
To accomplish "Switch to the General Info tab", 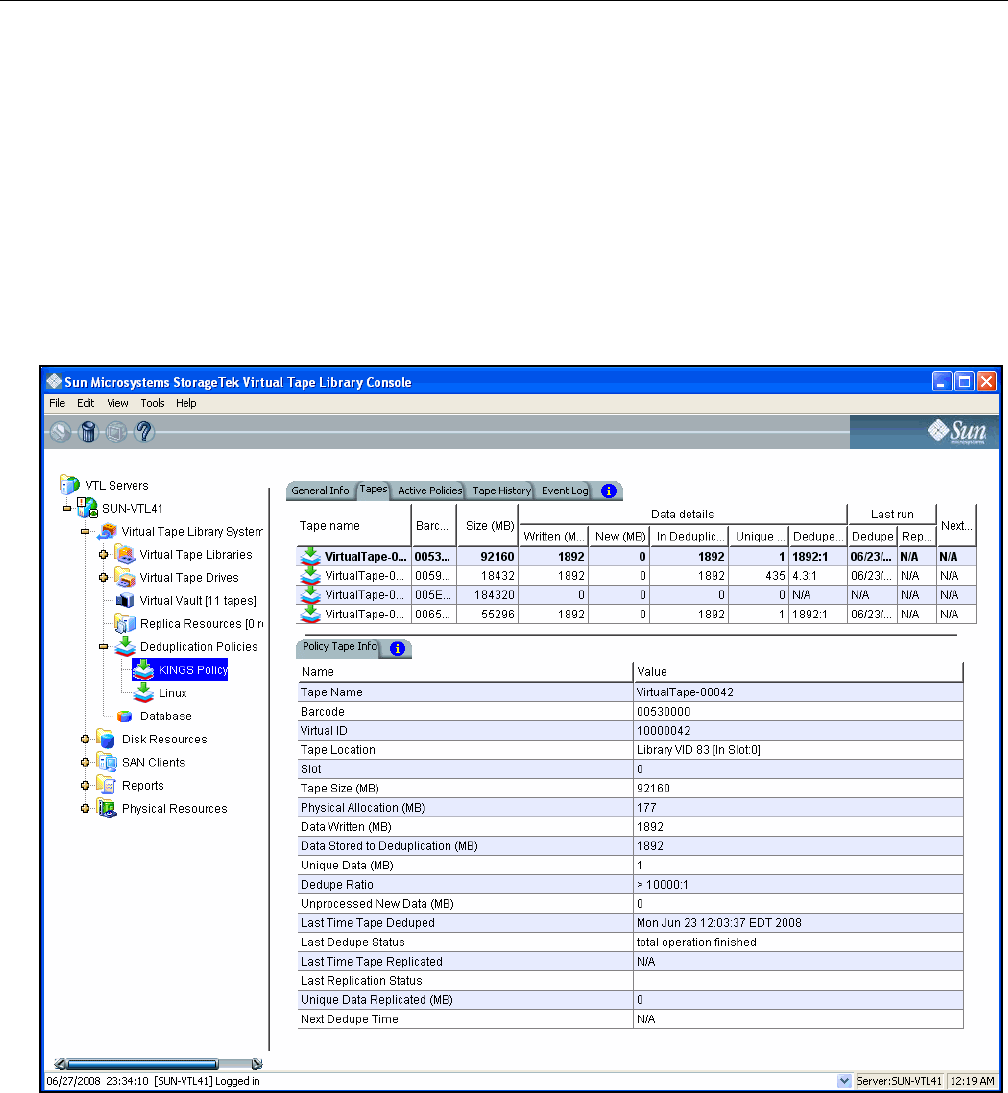I will coord(321,491).
